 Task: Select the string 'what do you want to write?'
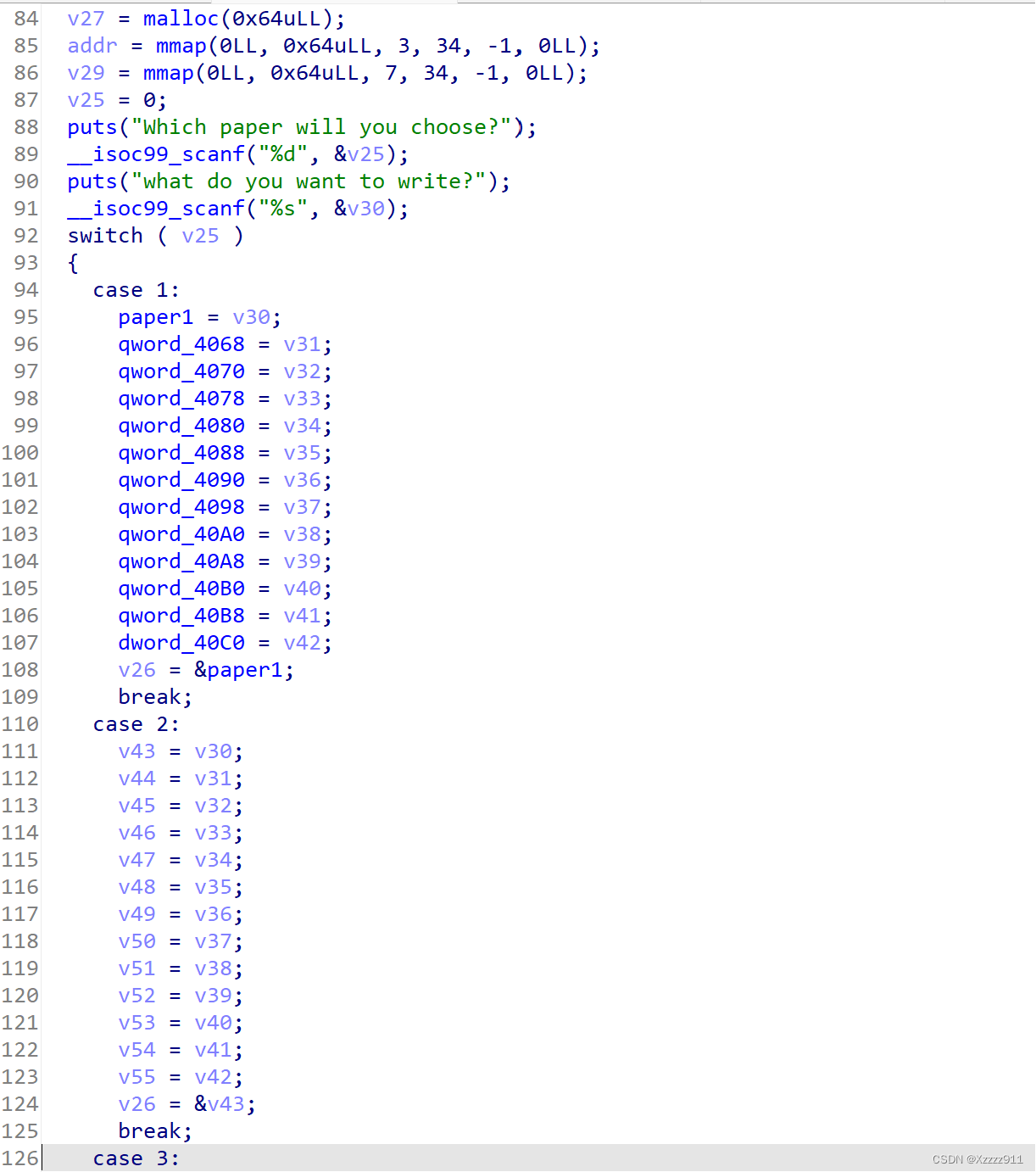tap(309, 181)
